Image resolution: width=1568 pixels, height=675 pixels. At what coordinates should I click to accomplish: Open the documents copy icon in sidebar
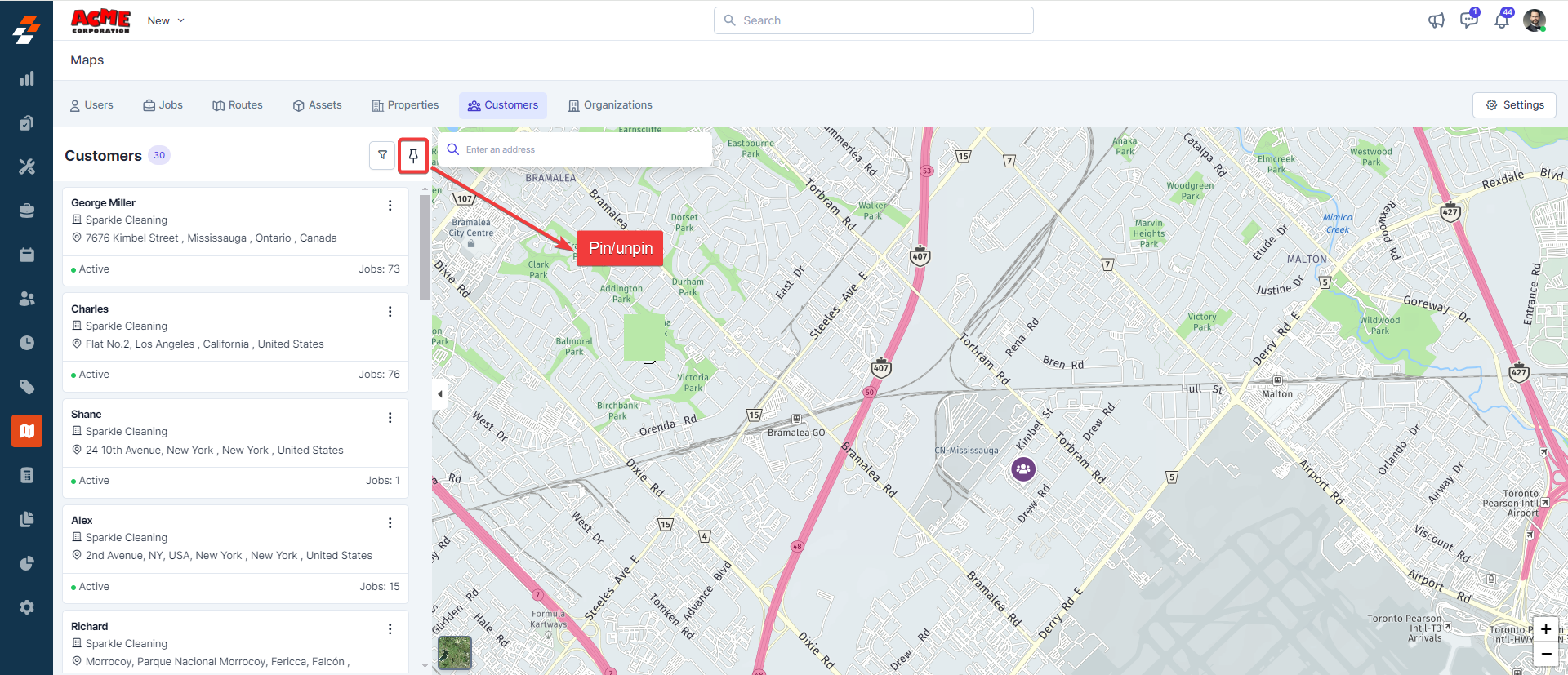click(27, 519)
